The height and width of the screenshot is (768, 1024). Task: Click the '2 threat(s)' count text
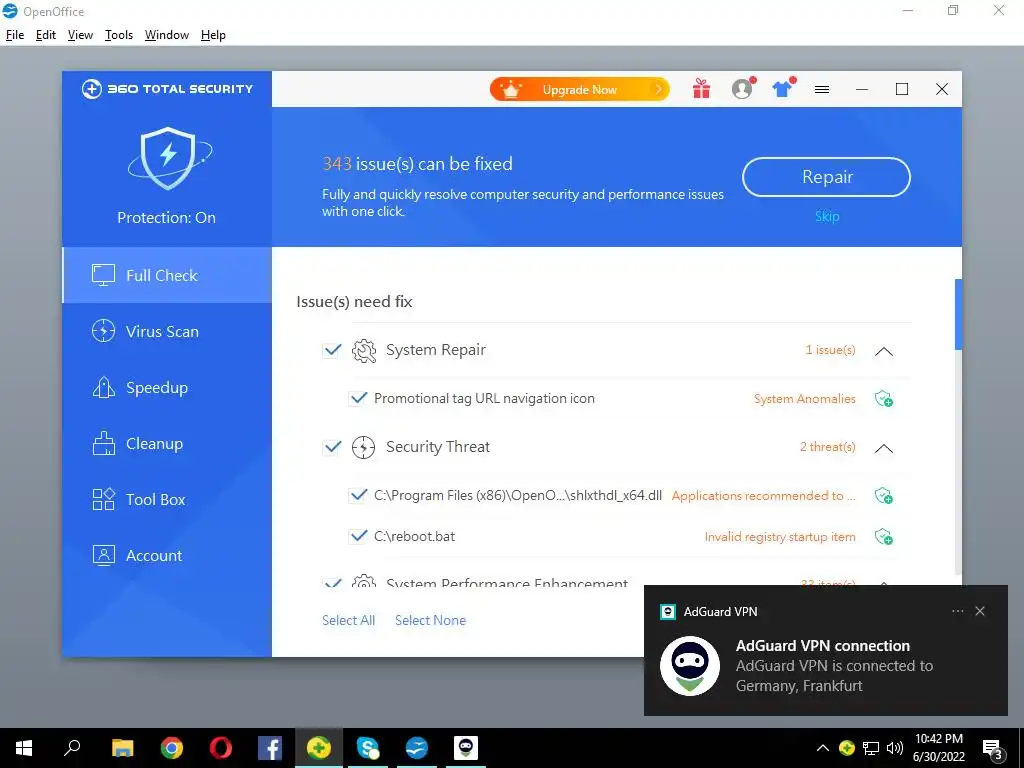(x=827, y=447)
